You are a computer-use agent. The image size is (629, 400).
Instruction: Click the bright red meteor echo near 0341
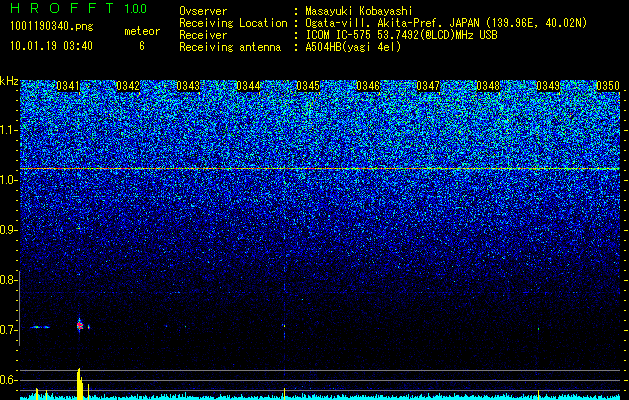pyautogui.click(x=79, y=325)
